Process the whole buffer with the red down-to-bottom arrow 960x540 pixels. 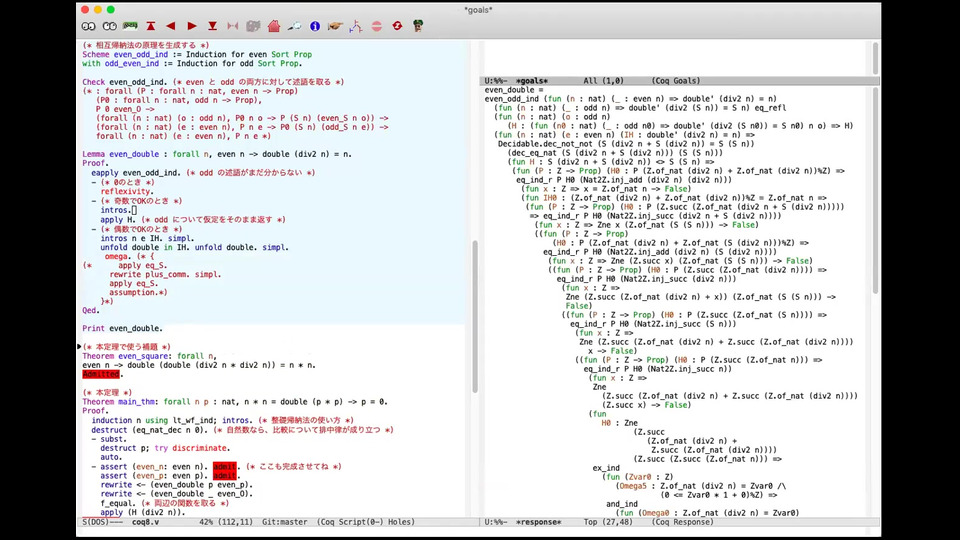pos(212,26)
